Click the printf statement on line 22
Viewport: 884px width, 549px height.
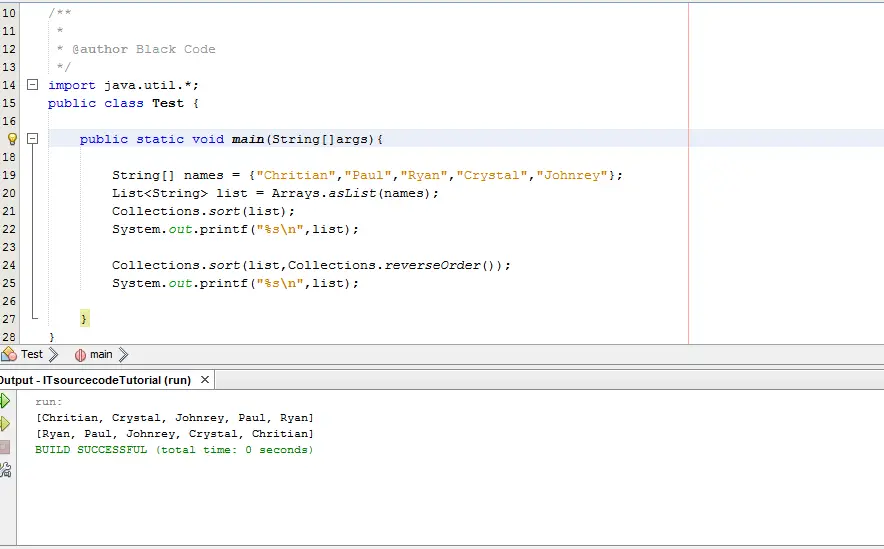235,229
